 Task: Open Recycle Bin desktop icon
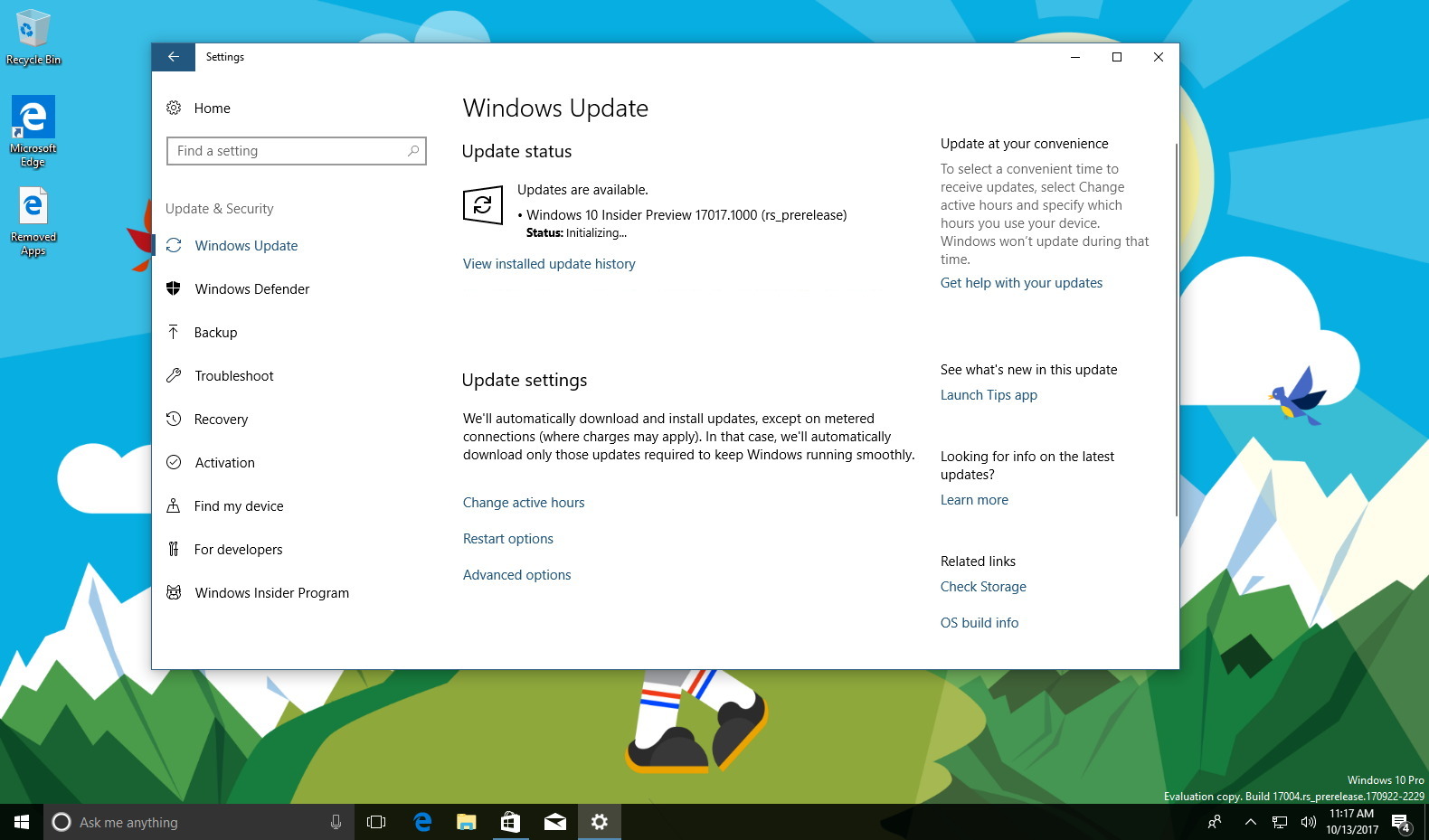point(33,37)
